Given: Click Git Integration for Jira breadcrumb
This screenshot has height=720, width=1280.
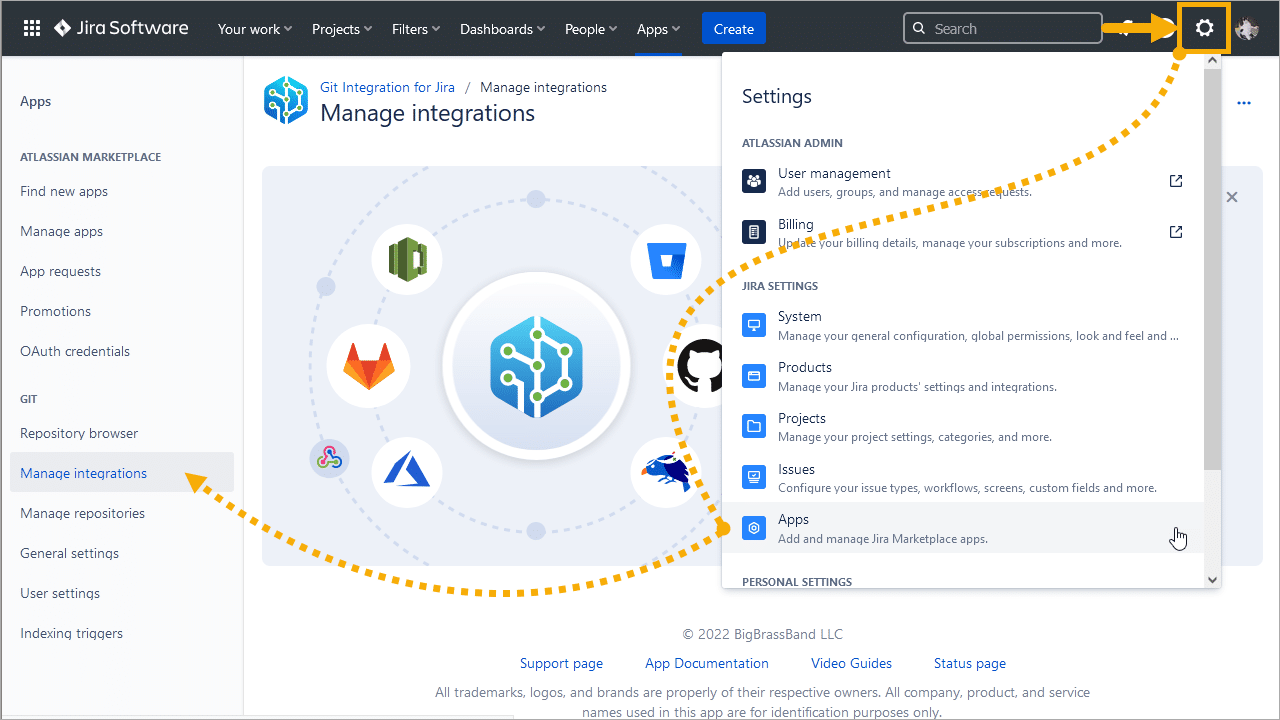Looking at the screenshot, I should tap(387, 87).
